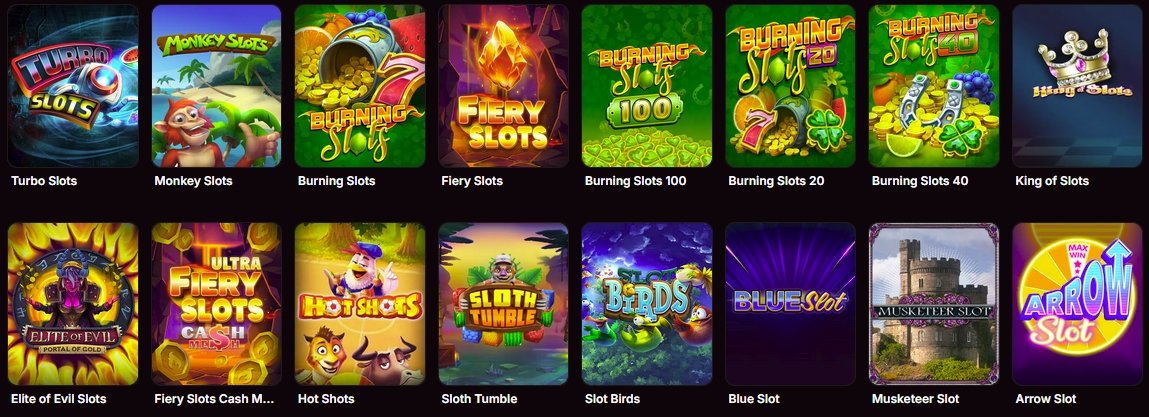Select the Monkey Slots game image
Image resolution: width=1149 pixels, height=417 pixels.
(x=216, y=86)
